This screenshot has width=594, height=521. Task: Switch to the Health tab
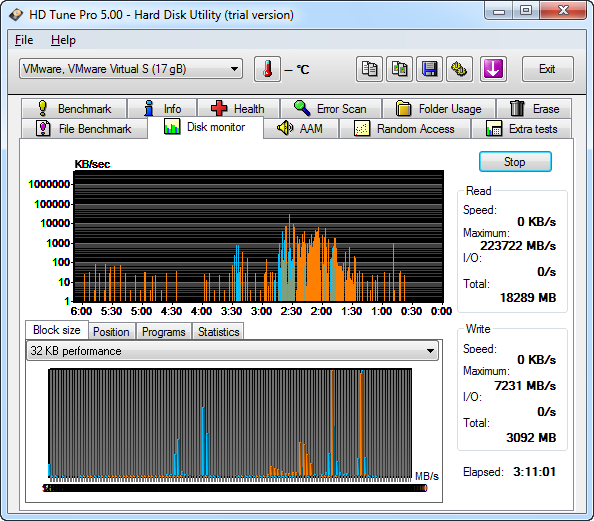coord(239,109)
